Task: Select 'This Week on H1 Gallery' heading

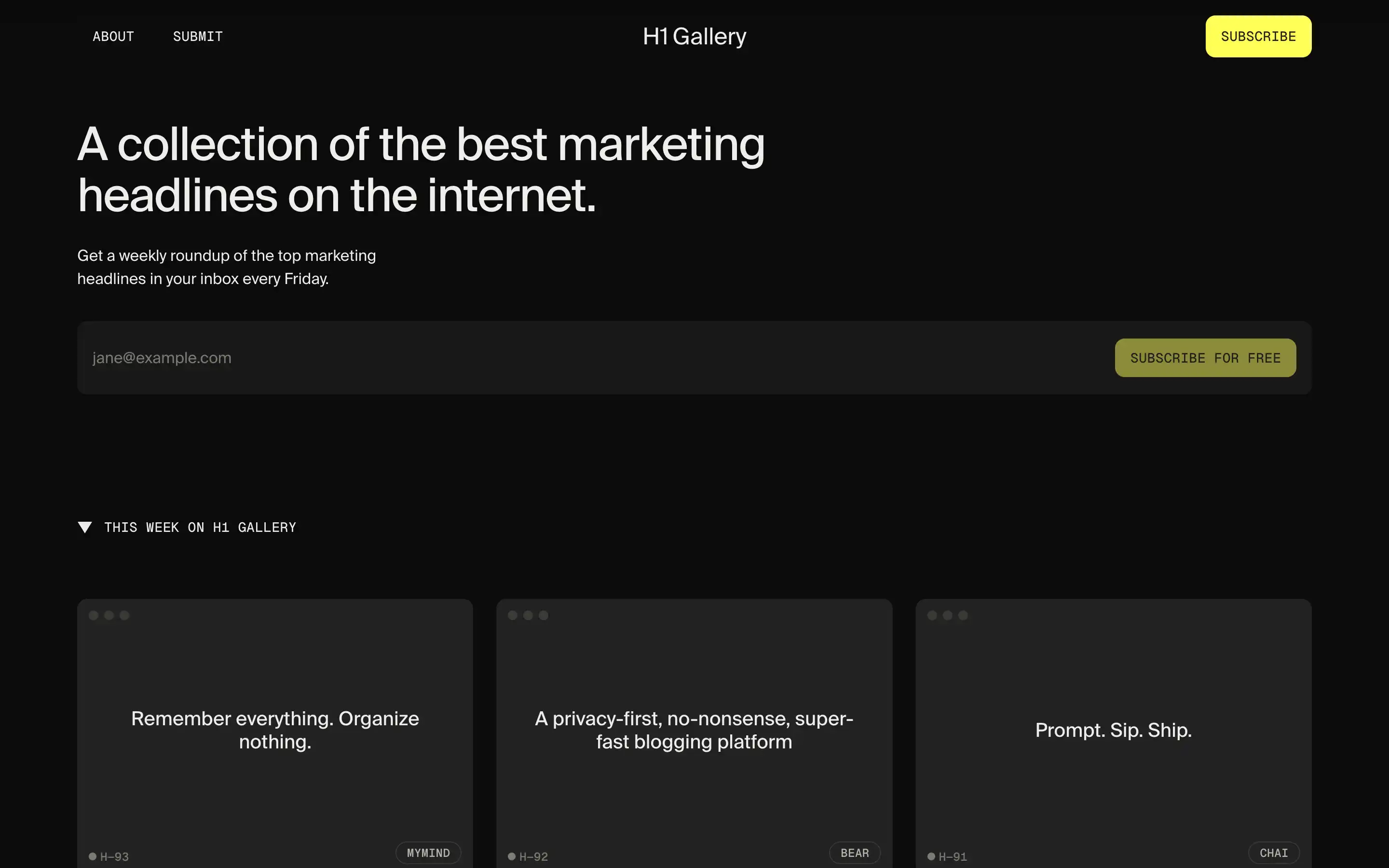Action: pos(200,527)
